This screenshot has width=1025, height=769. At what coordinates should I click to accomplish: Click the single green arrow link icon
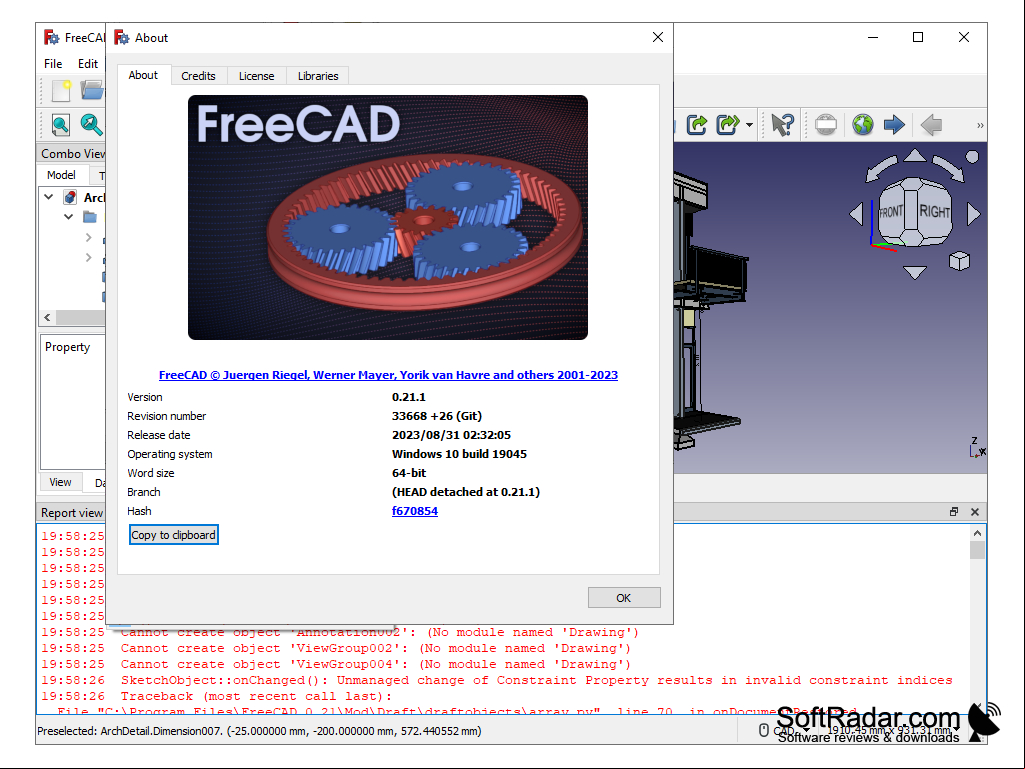(697, 124)
